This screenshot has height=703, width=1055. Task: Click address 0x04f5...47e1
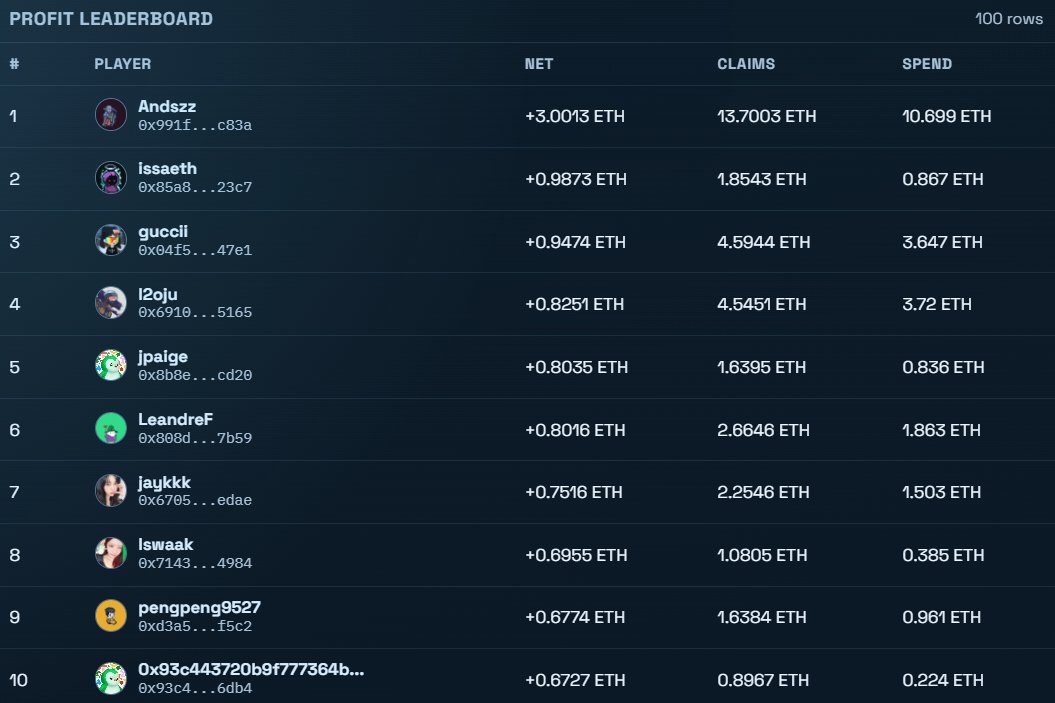(195, 250)
